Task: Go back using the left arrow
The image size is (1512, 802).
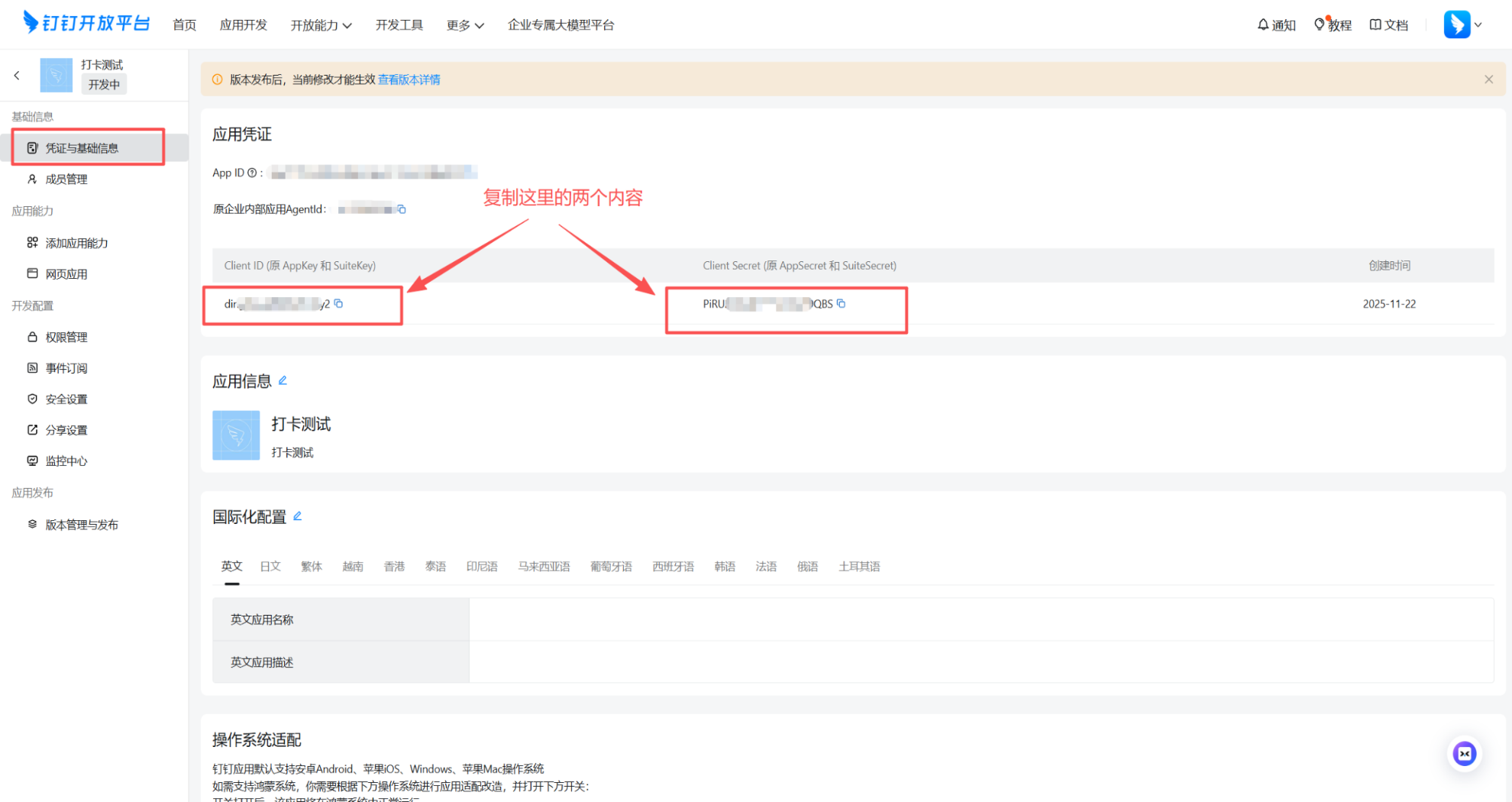Action: [17, 76]
